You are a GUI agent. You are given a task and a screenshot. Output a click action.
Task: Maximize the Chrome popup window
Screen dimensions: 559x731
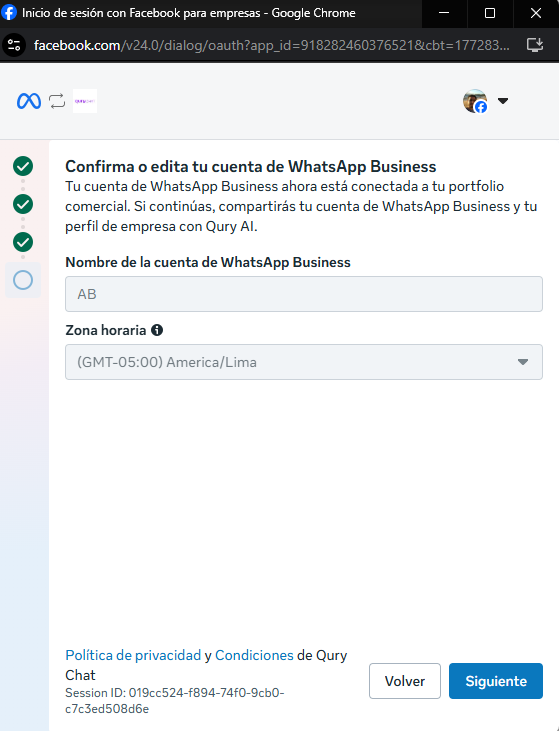coord(490,13)
